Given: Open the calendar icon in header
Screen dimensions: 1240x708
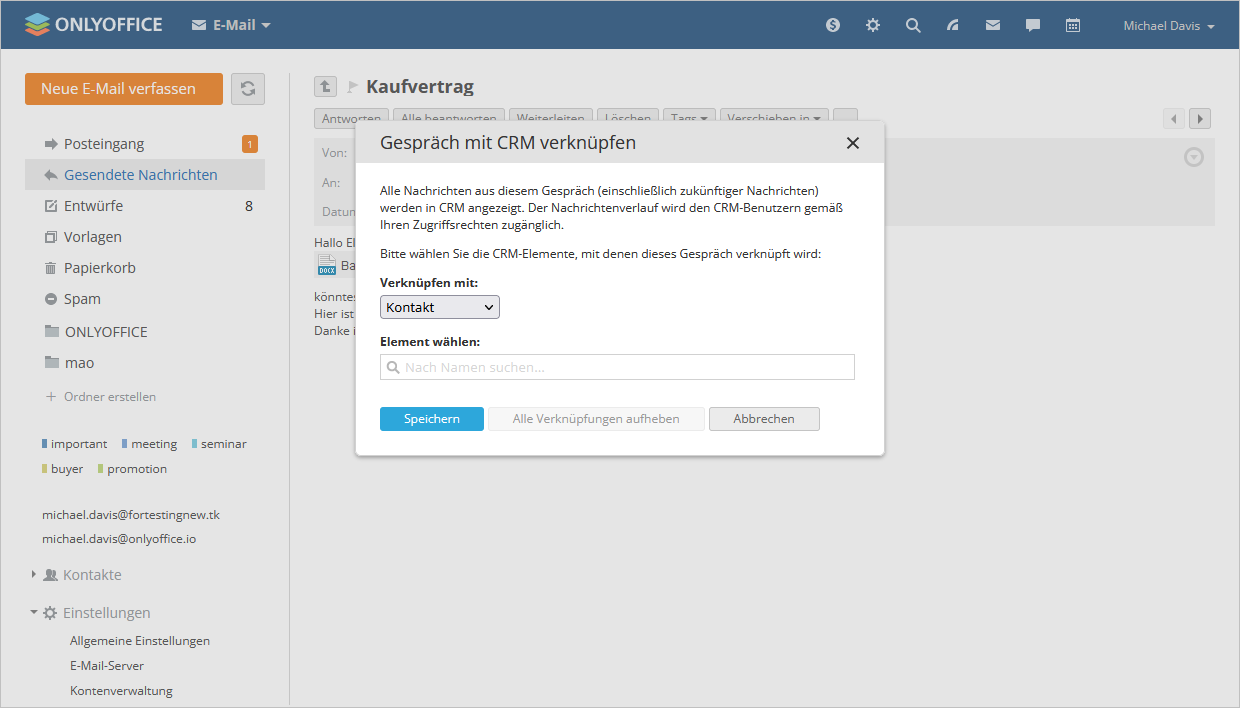Looking at the screenshot, I should coord(1073,25).
